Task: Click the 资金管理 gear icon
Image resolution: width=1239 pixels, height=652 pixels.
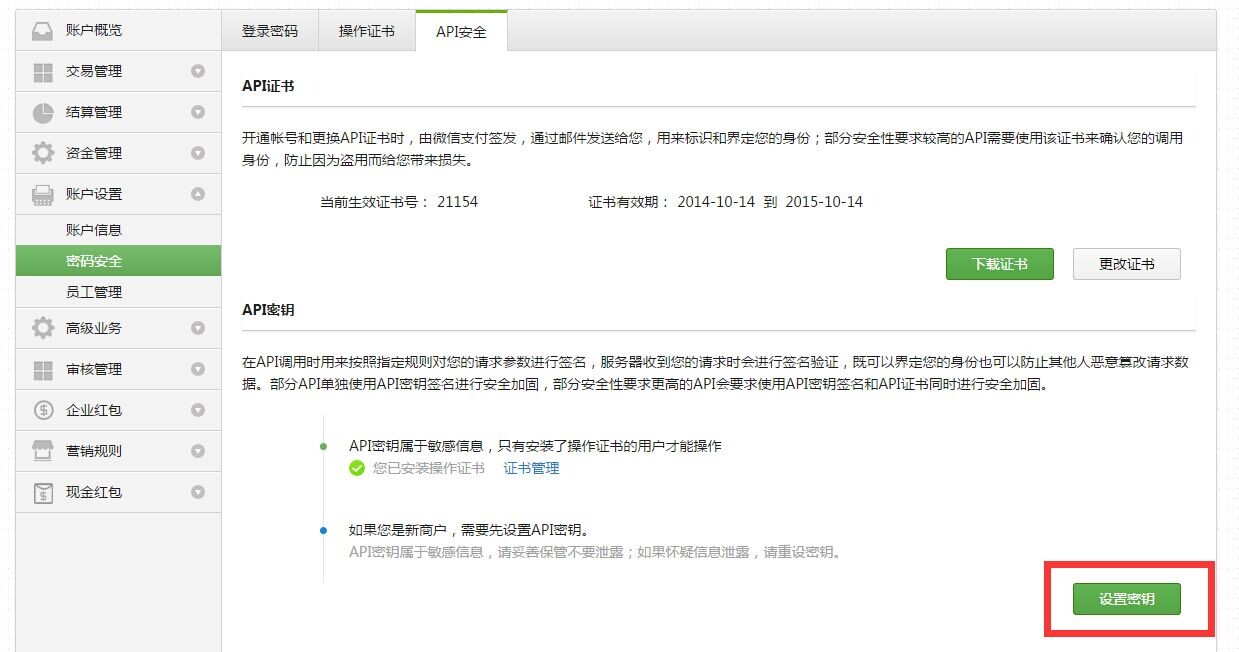Action: 43,154
